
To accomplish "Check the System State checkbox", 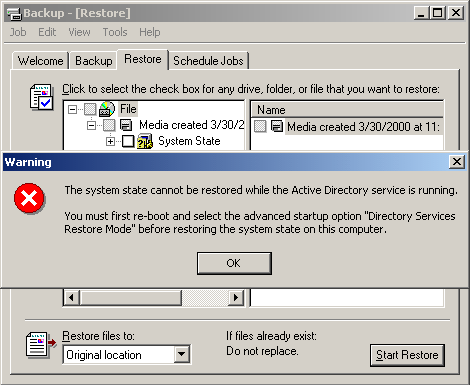I will pos(128,141).
